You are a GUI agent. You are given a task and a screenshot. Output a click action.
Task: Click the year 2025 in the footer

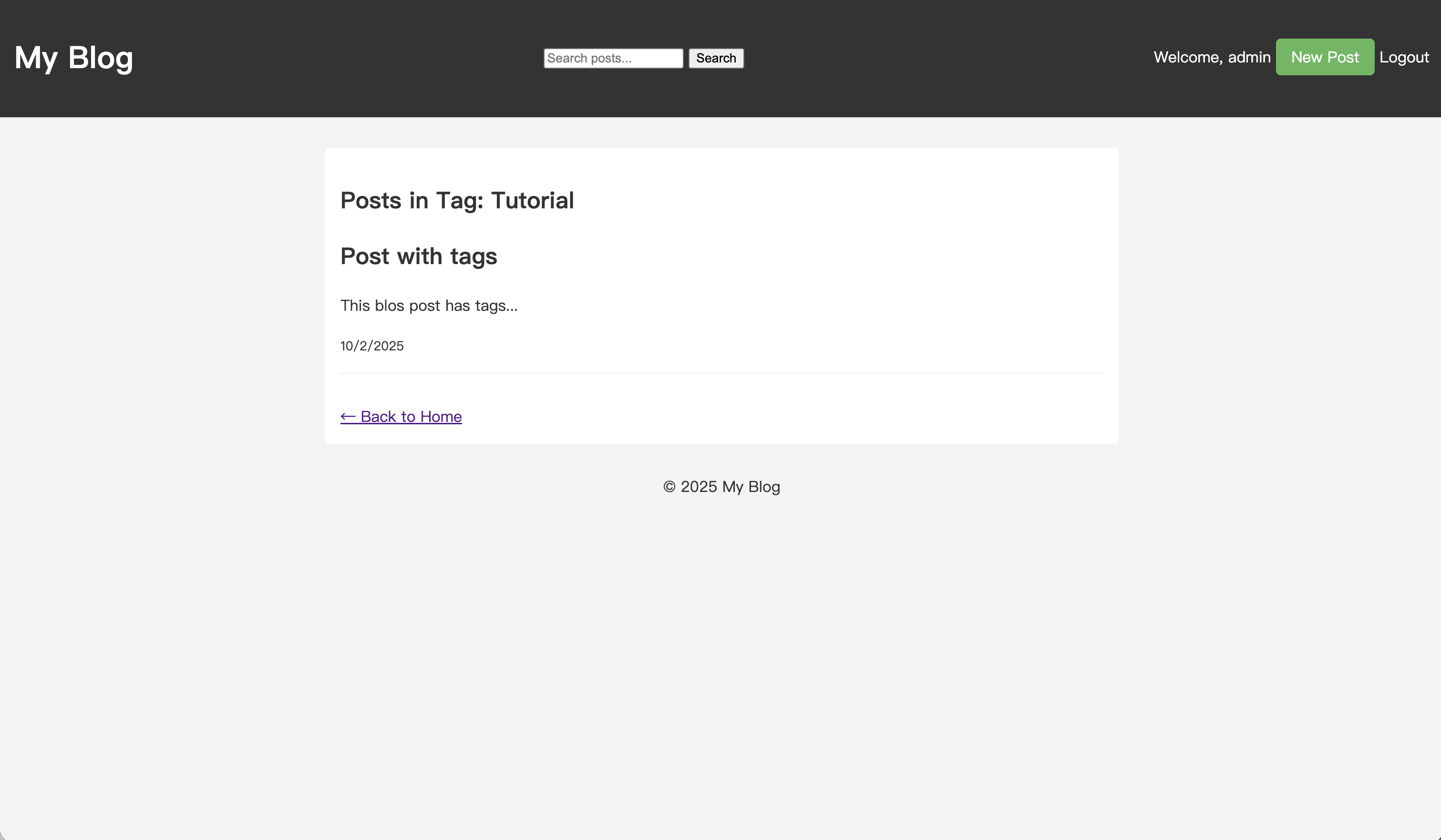pyautogui.click(x=698, y=487)
